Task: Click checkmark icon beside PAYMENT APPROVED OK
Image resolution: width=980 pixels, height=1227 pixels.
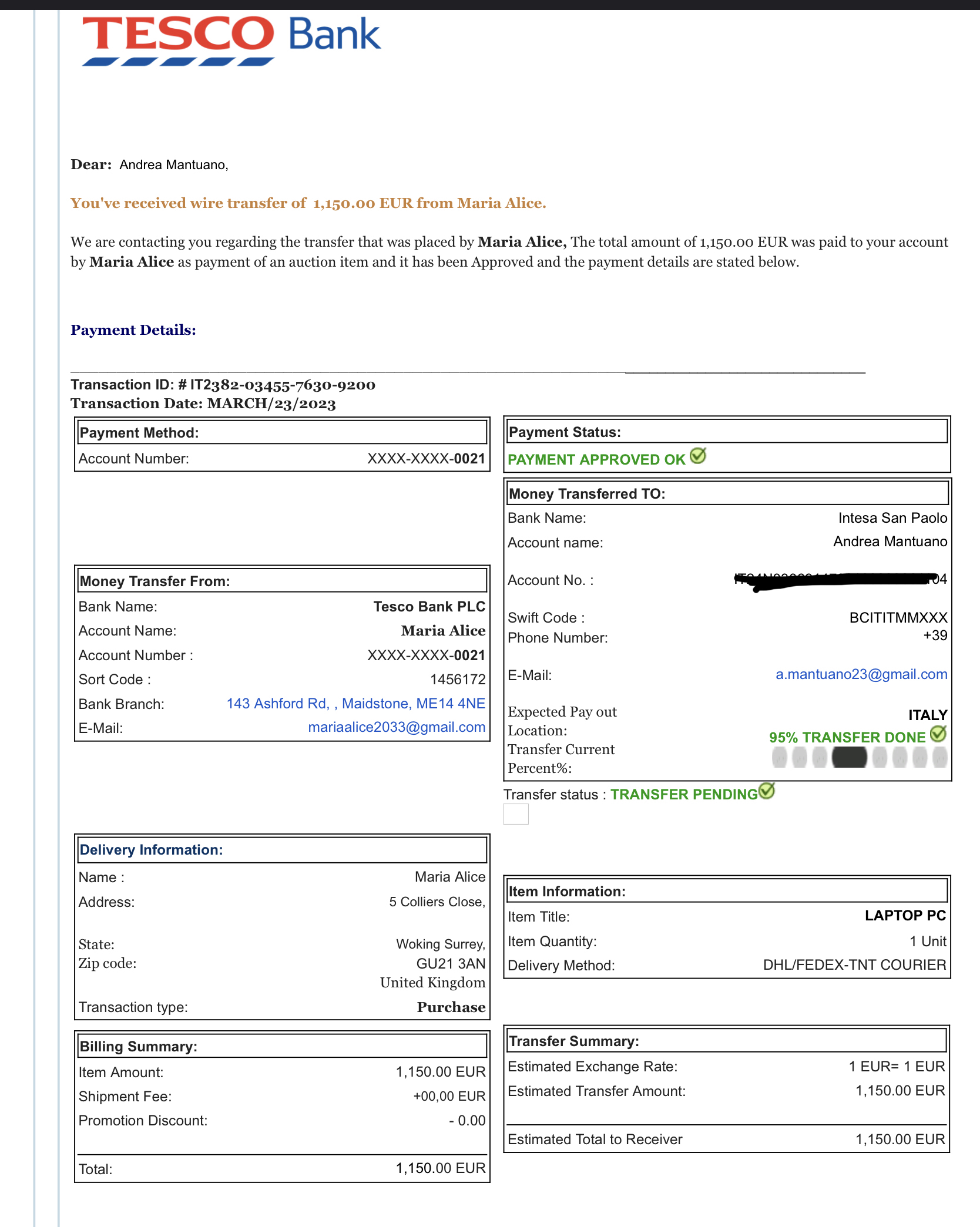Action: tap(698, 456)
